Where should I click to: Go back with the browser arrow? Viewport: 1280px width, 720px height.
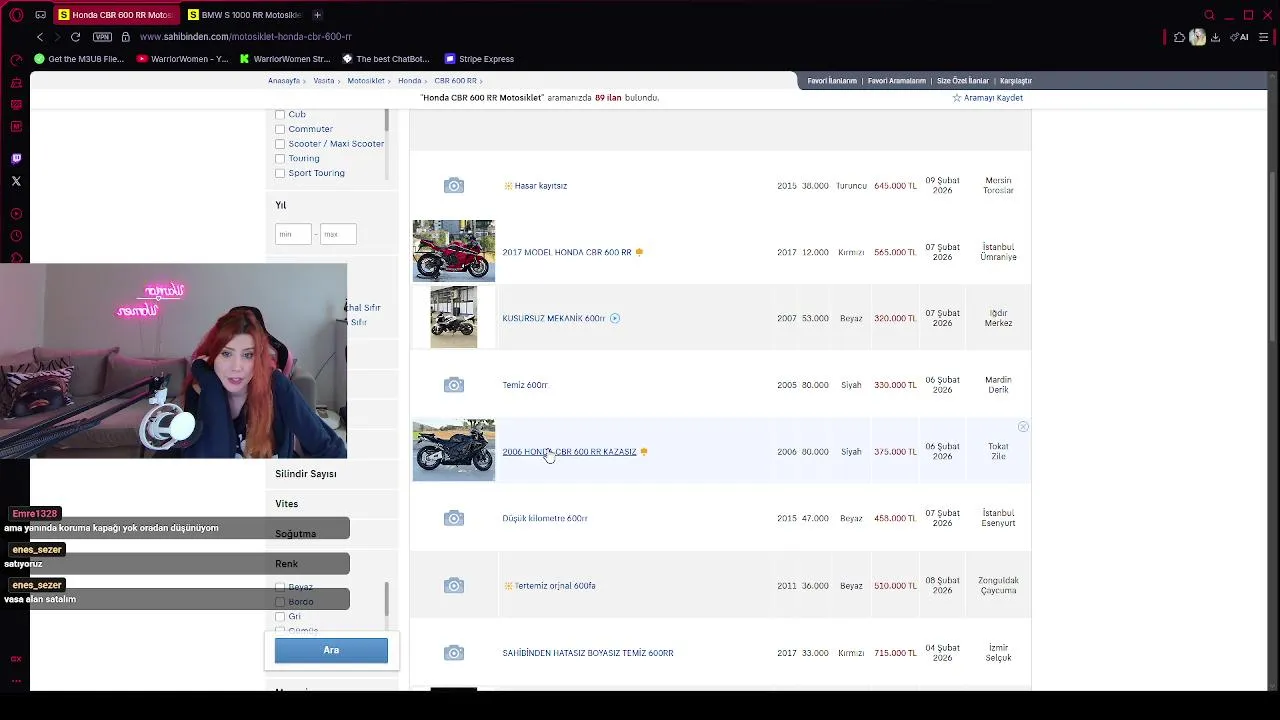pos(40,37)
